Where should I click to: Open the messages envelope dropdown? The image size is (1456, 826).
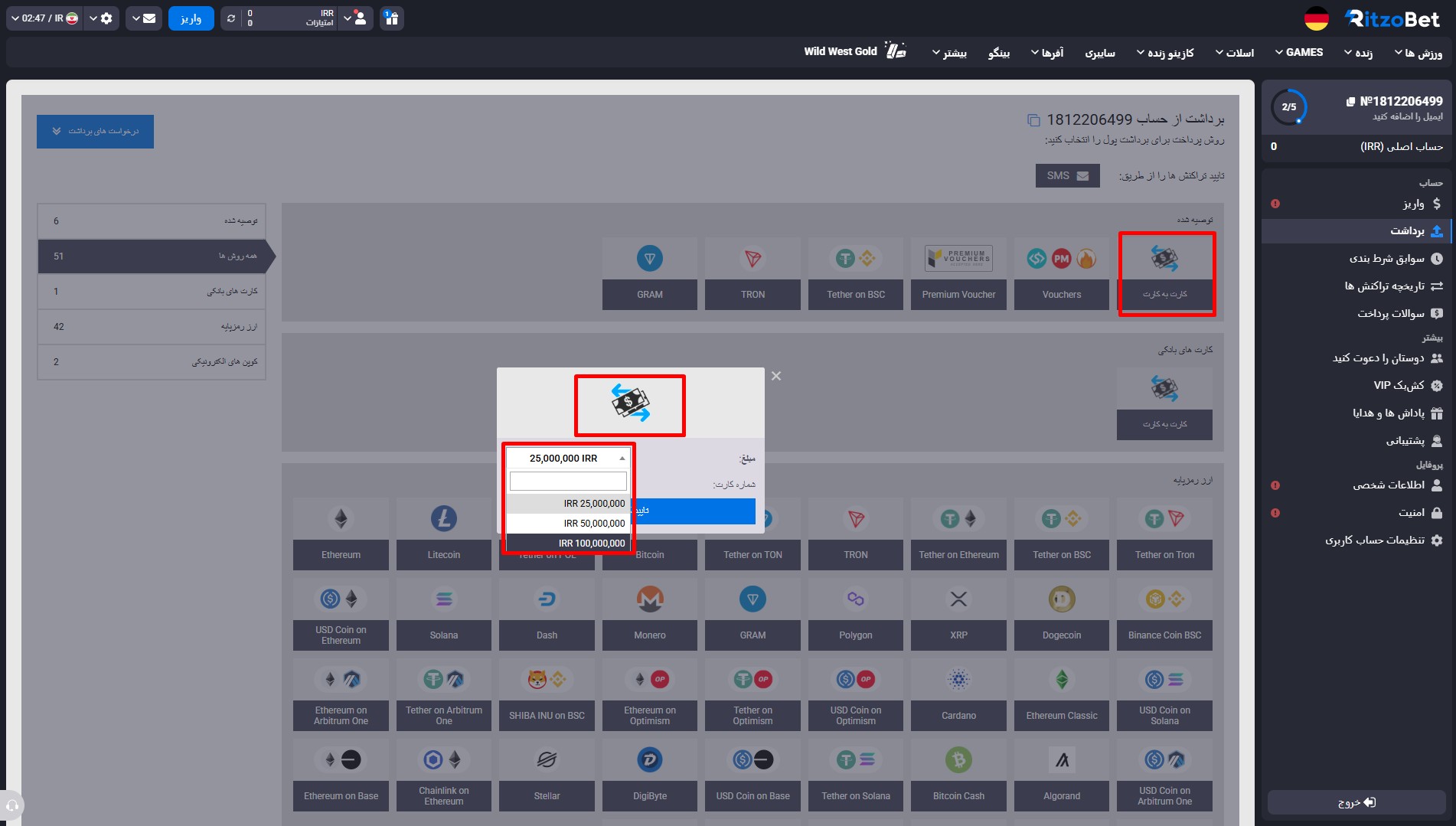pos(144,18)
